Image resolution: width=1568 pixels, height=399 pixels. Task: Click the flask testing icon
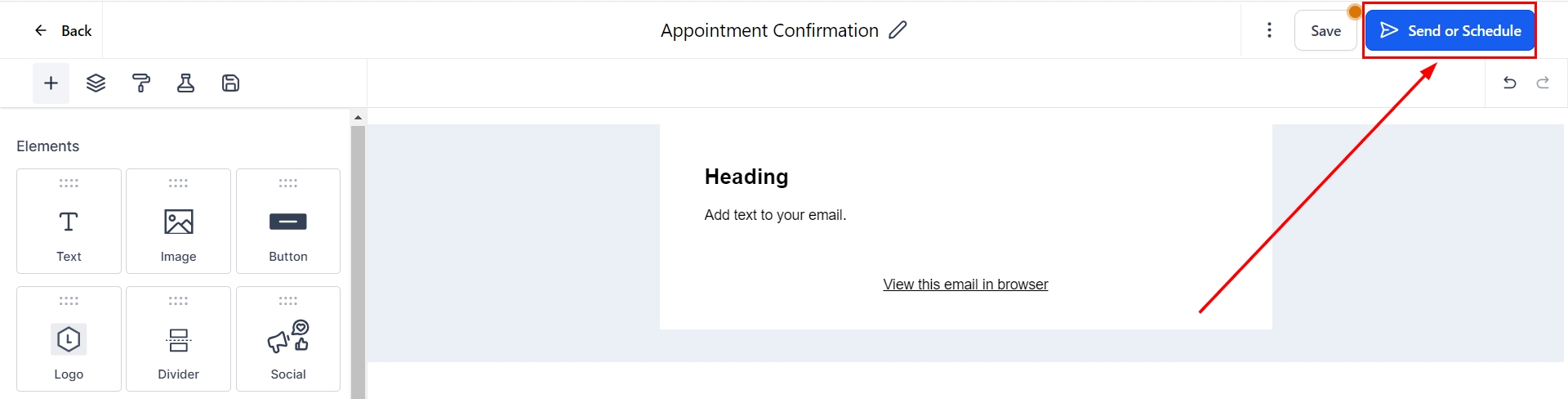[185, 83]
